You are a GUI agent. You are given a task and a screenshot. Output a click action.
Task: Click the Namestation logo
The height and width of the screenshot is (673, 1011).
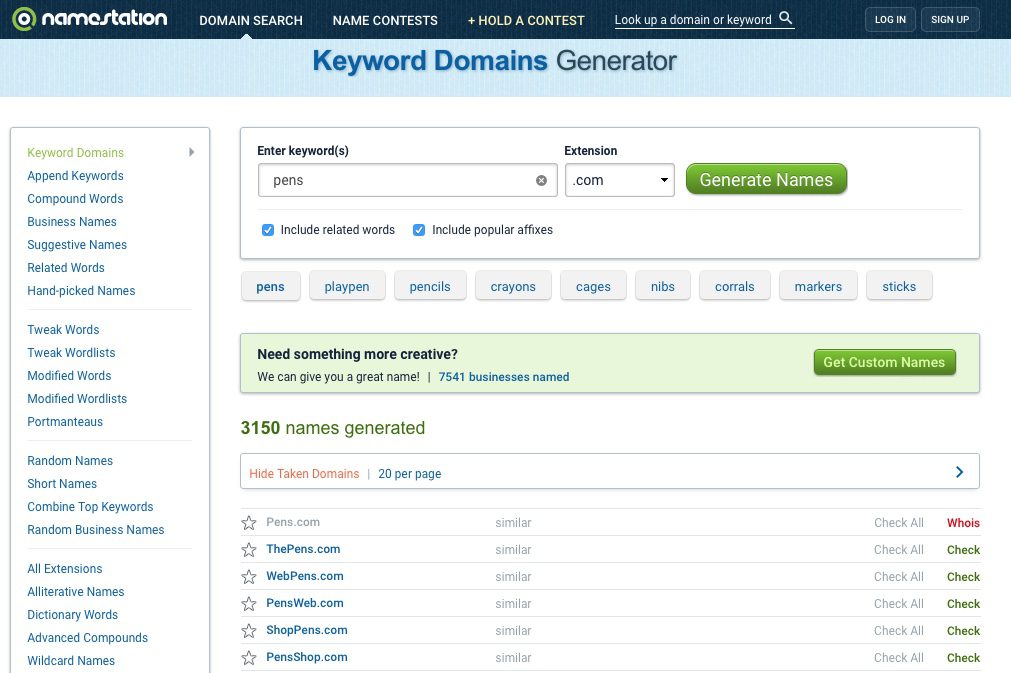click(90, 19)
